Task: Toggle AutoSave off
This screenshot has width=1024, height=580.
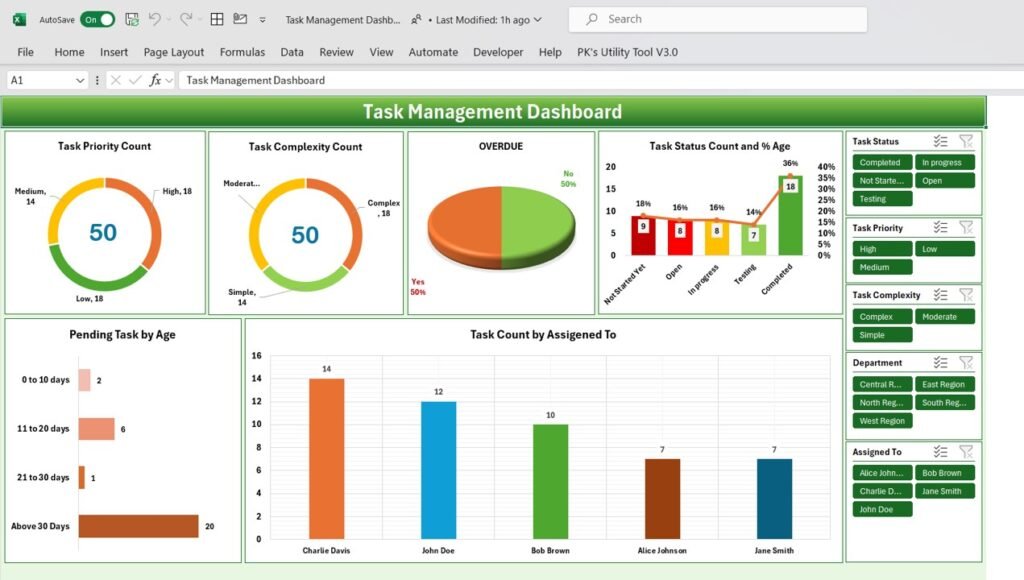Action: tap(97, 18)
